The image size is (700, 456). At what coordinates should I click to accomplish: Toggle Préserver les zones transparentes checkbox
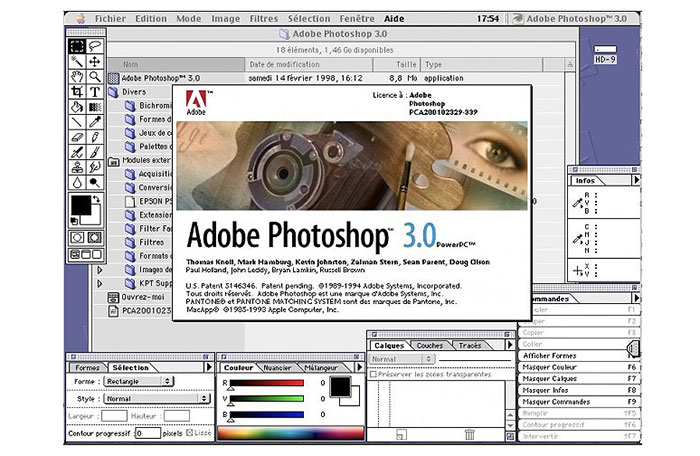coord(373,374)
